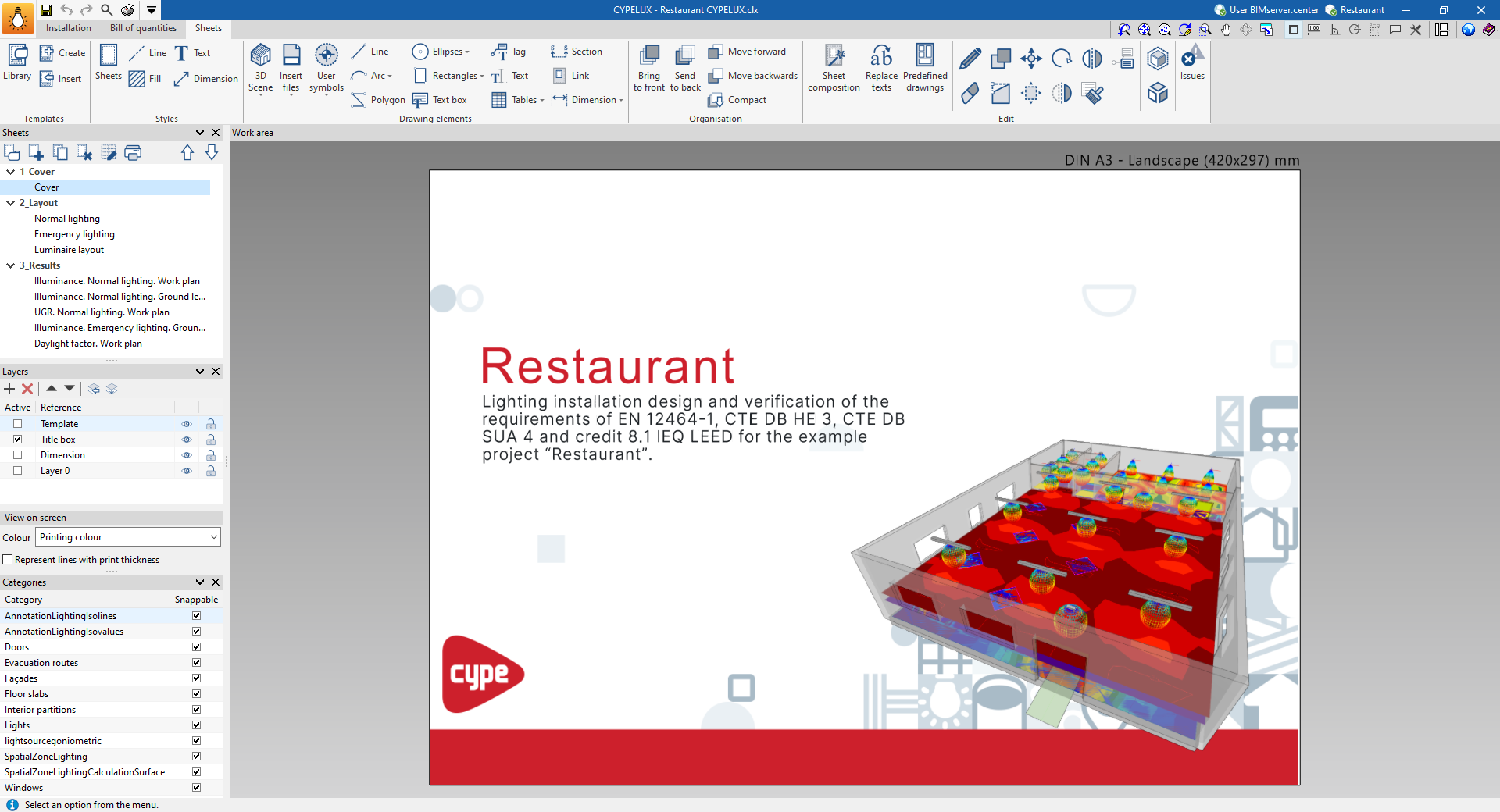Click the 3D Scene tool

click(260, 68)
